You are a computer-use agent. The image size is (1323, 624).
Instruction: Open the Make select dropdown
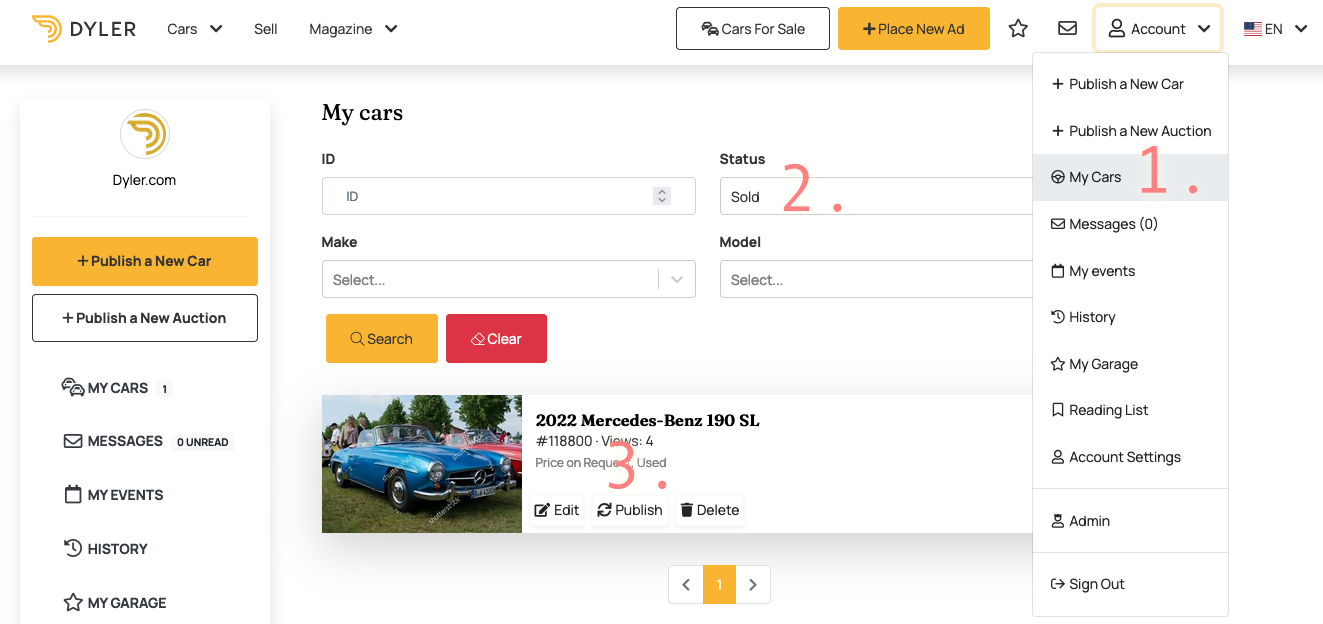pyautogui.click(x=508, y=279)
